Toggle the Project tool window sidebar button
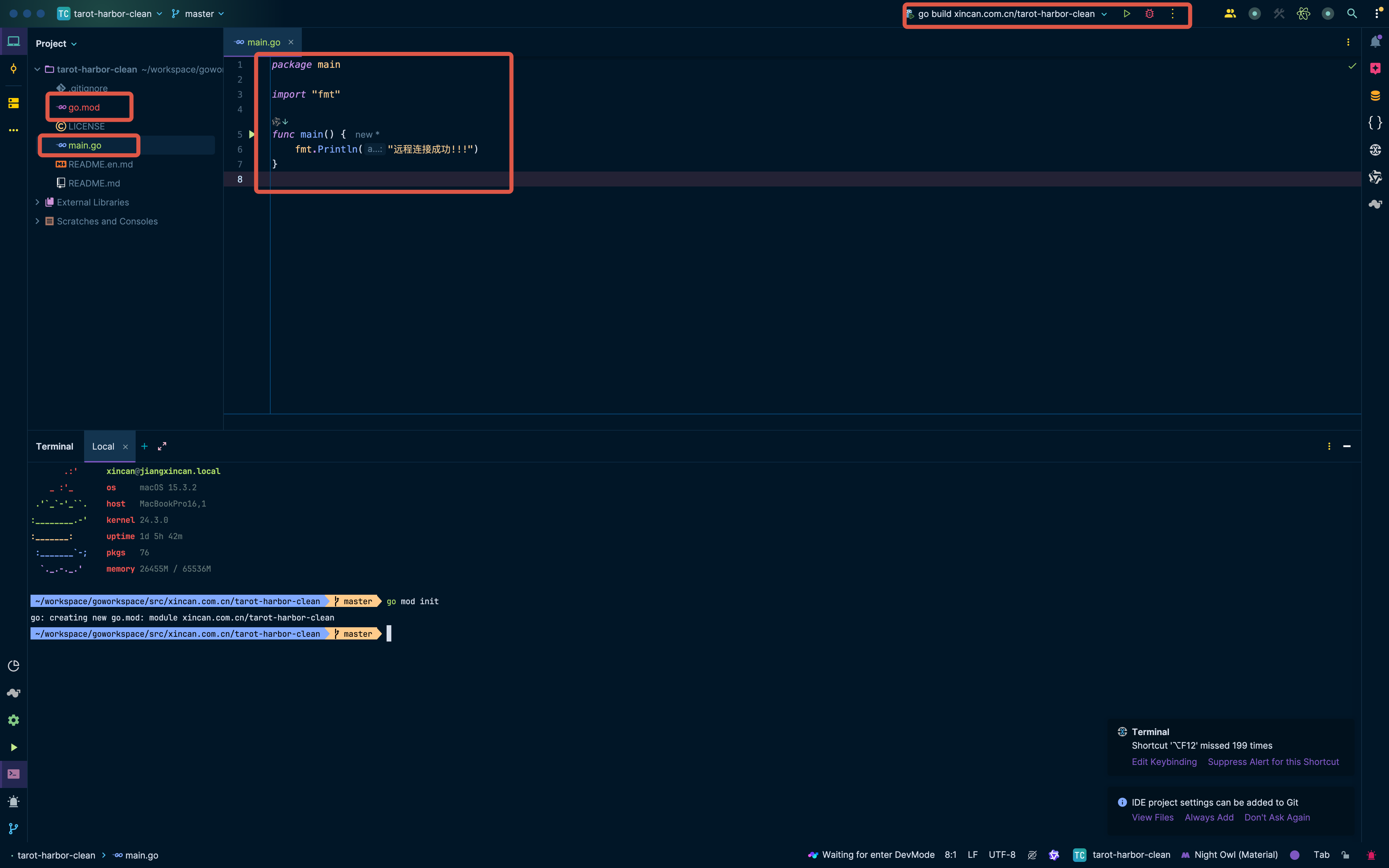Image resolution: width=1389 pixels, height=868 pixels. [x=14, y=41]
